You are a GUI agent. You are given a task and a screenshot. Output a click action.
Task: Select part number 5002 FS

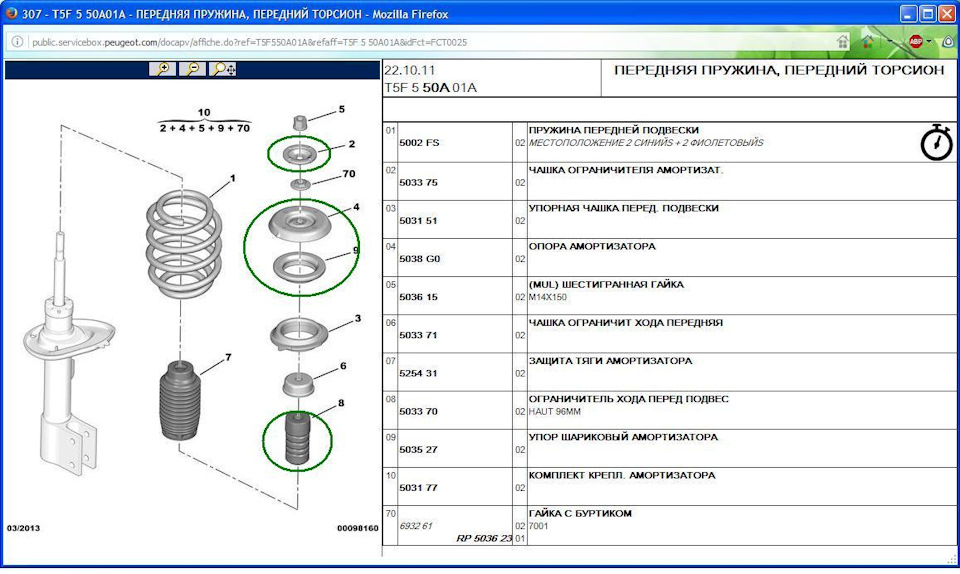[x=419, y=143]
